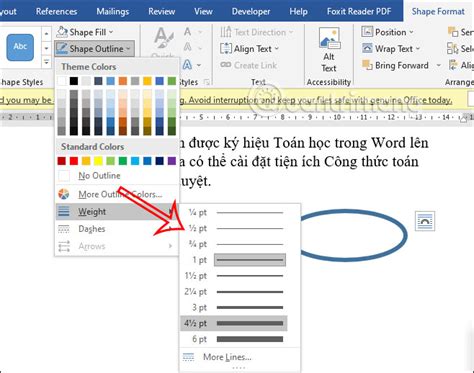Open the Help tab

(298, 12)
